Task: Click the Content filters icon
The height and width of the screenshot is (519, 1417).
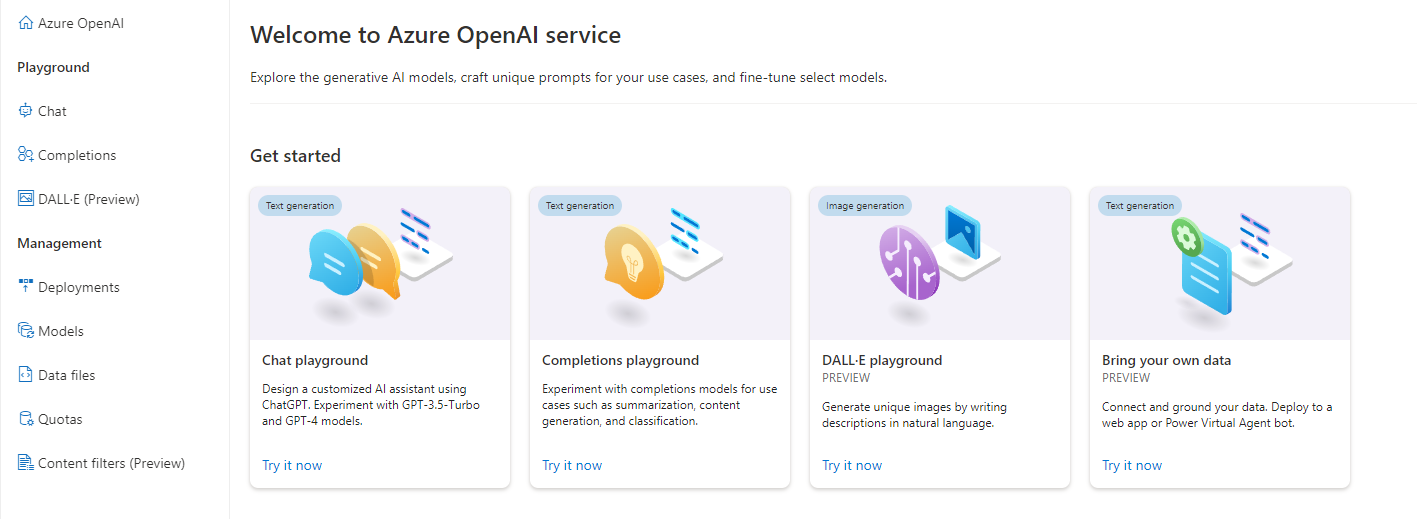Action: coord(26,463)
